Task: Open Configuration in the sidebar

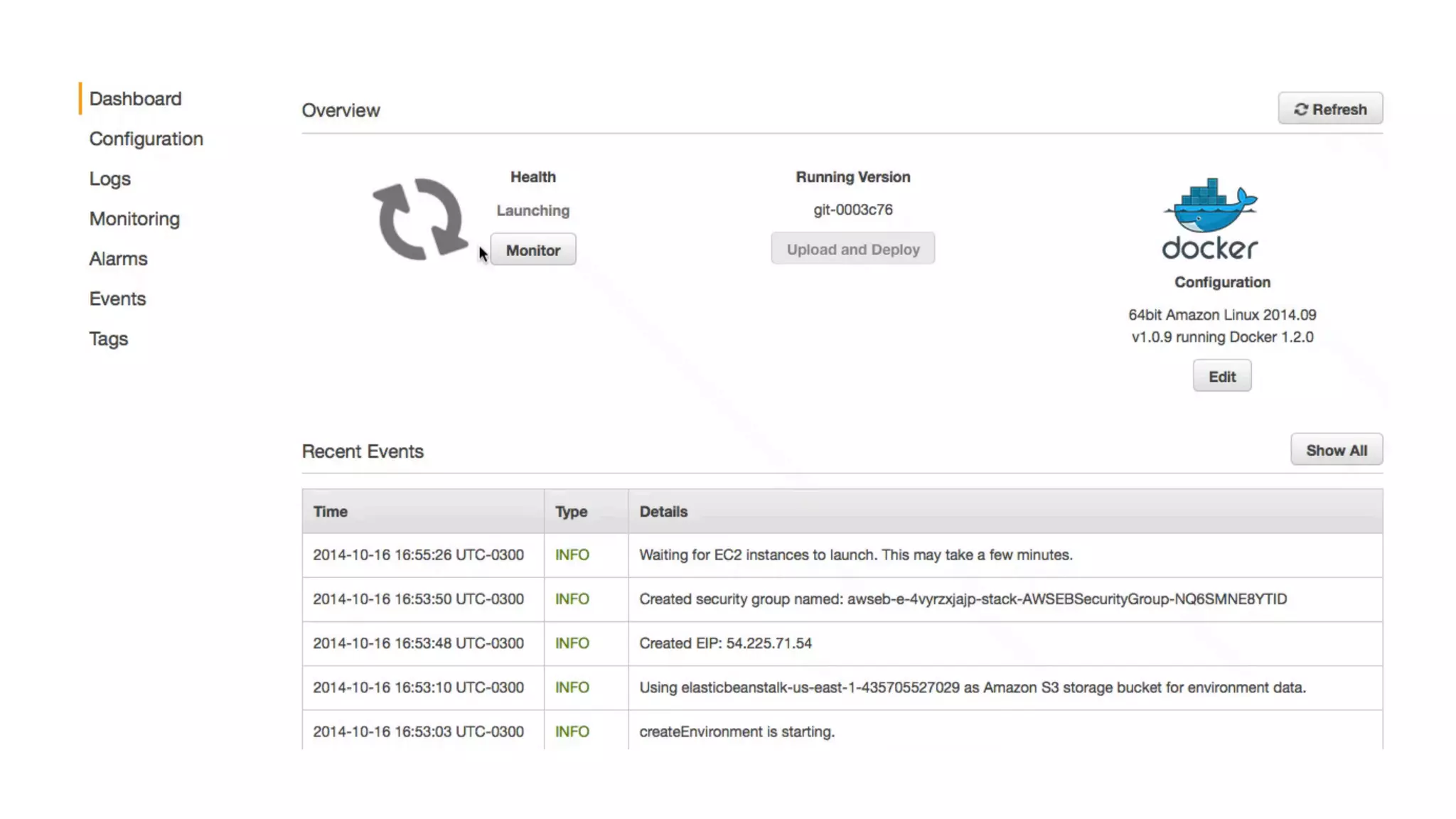Action: click(146, 139)
